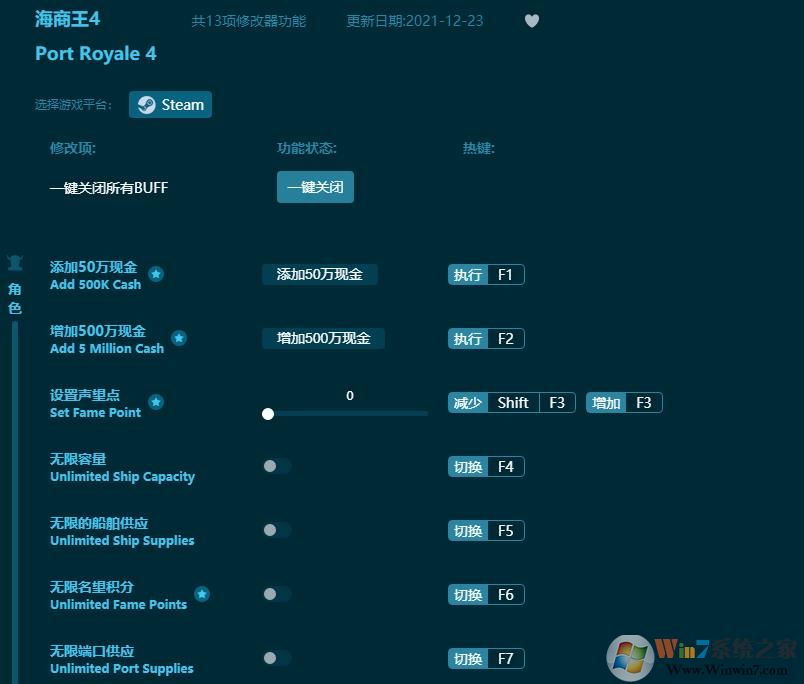
Task: Click star icon beside Add 5 Million Cash
Action: coord(179,338)
